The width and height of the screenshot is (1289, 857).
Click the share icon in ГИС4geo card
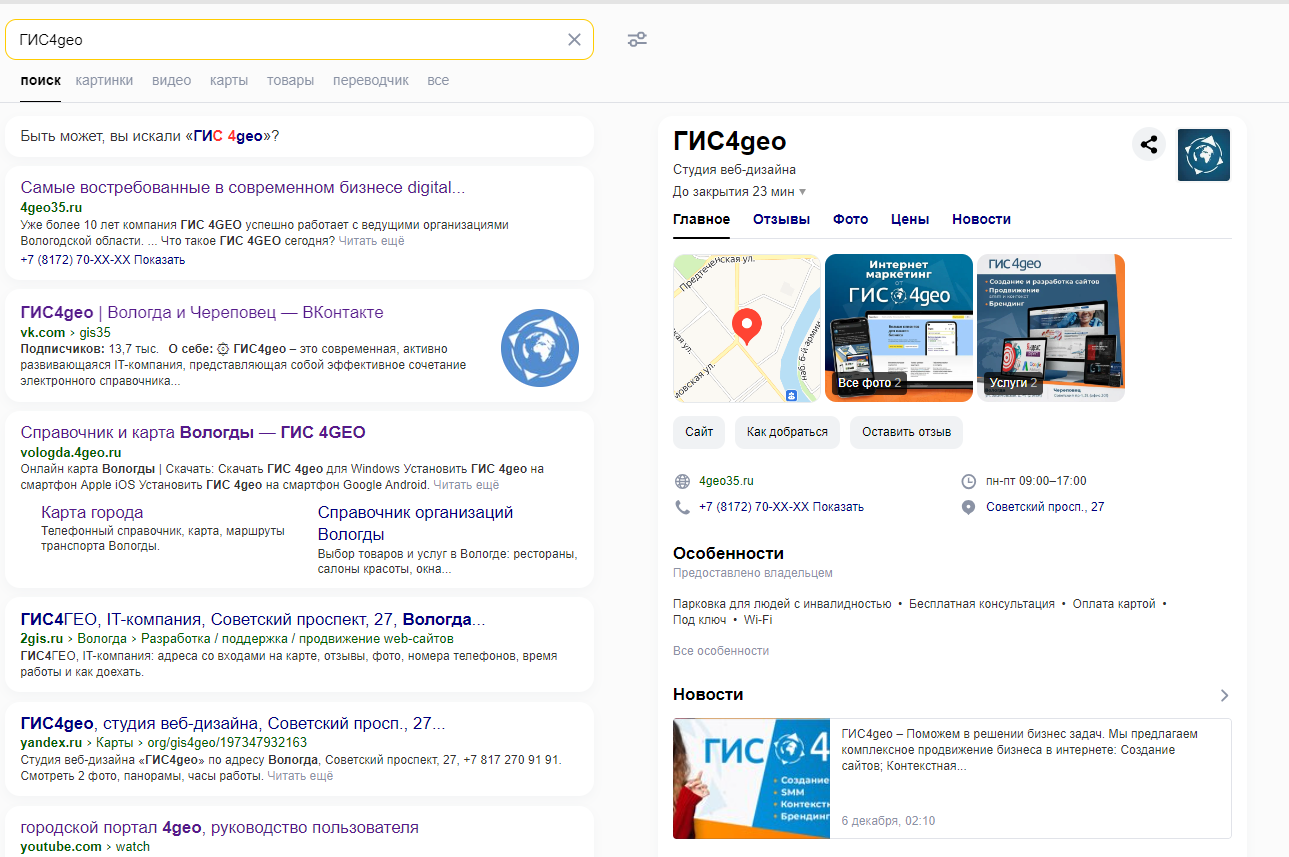[1149, 144]
